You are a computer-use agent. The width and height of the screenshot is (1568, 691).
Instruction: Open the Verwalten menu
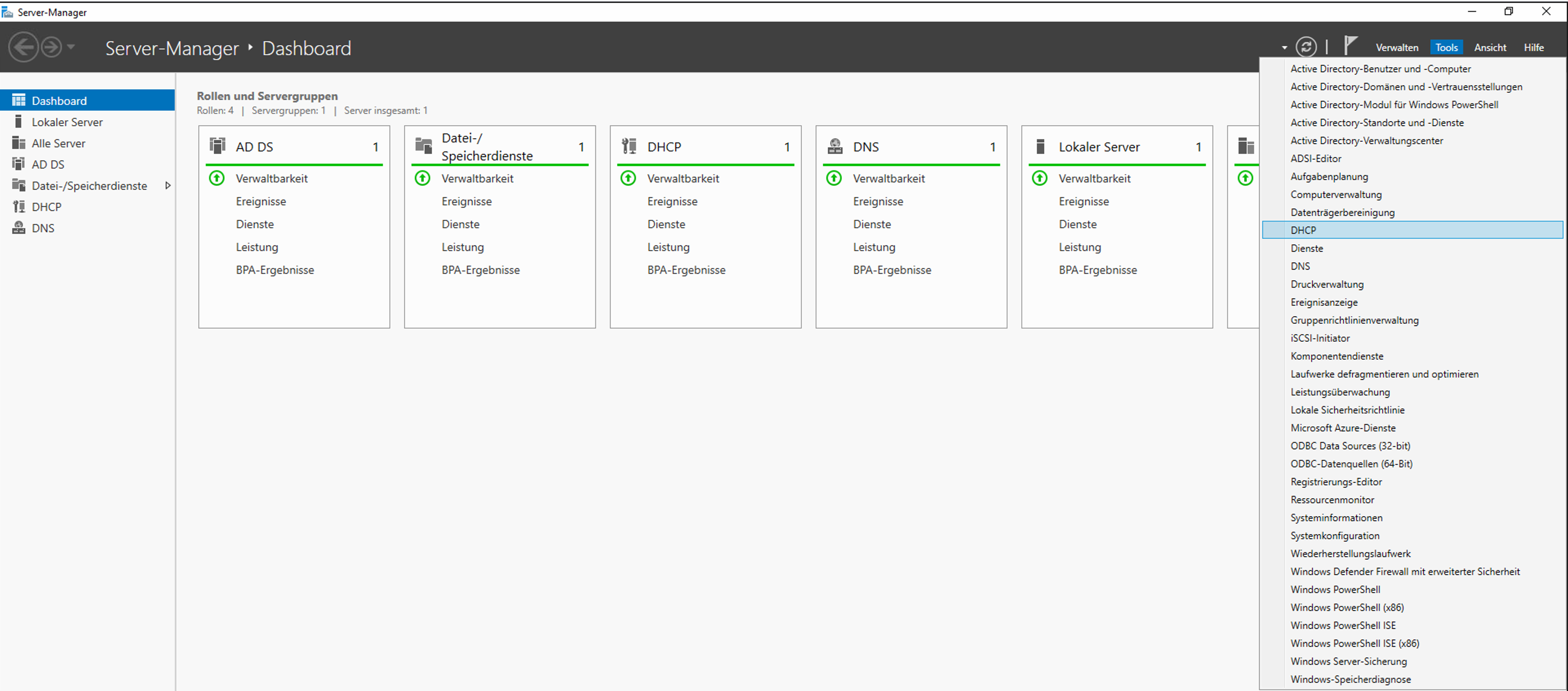[x=1396, y=47]
